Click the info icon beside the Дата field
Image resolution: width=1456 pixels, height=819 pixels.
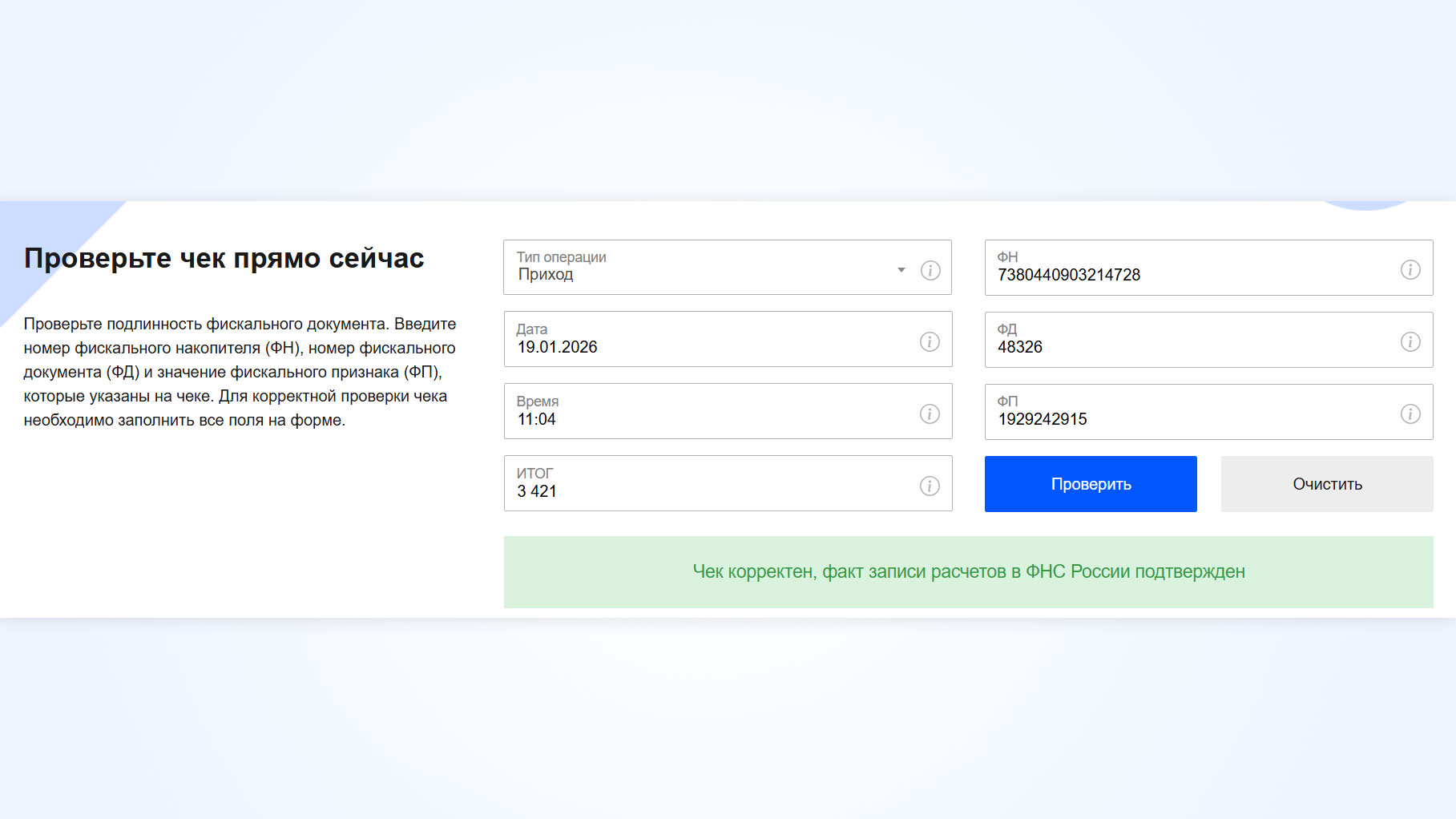tap(930, 342)
